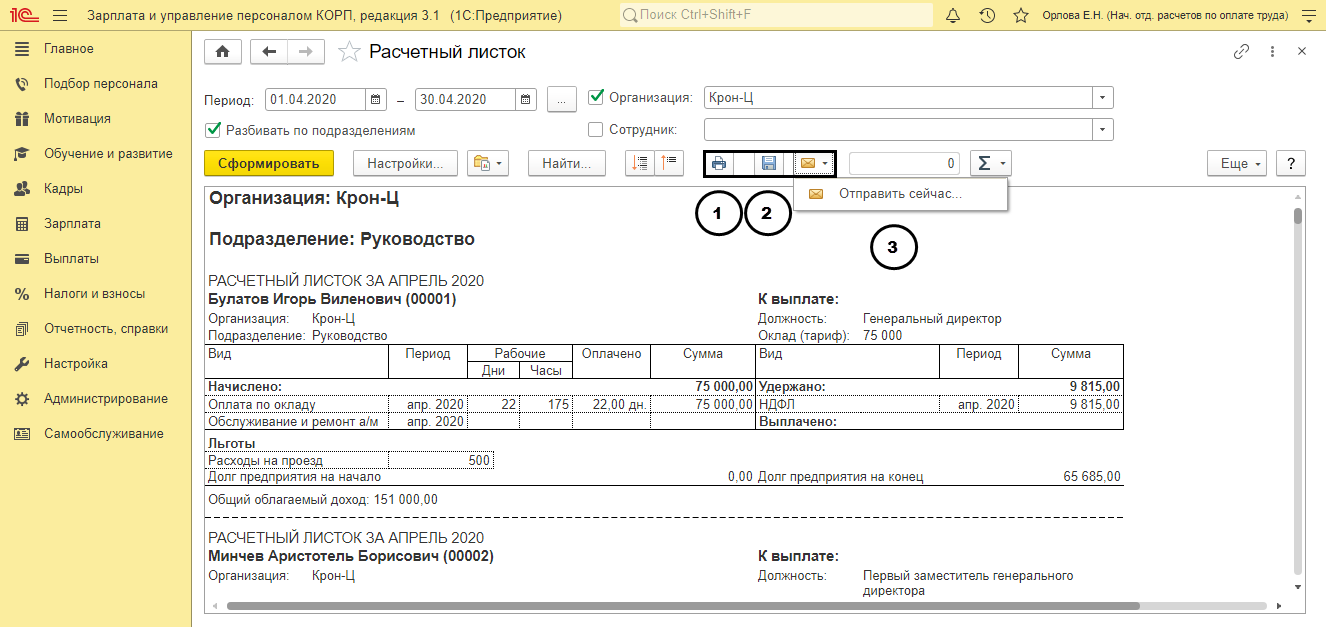This screenshot has height=627, width=1326.
Task: Click the Настройки... button
Action: tap(405, 163)
